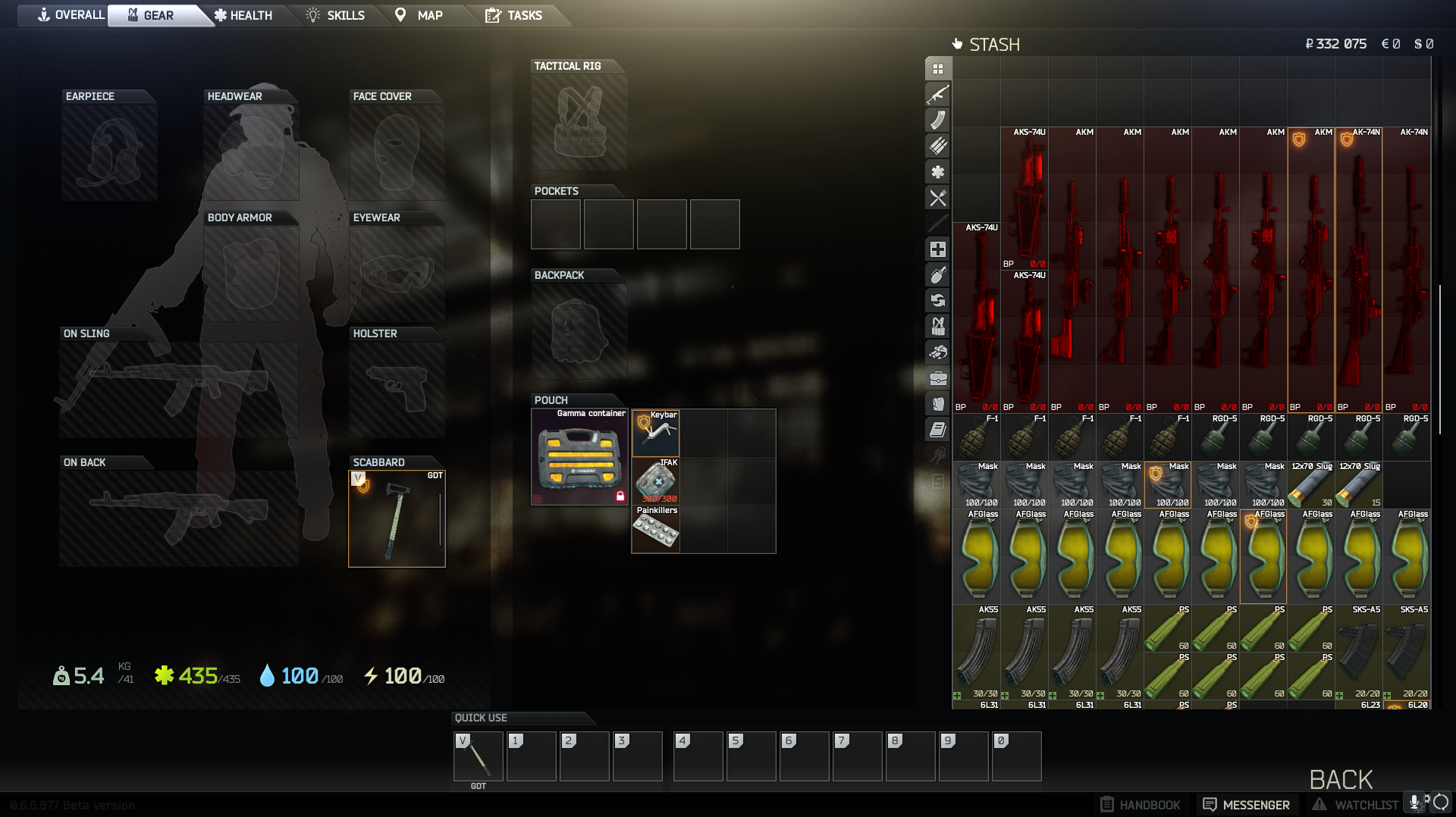Show all items in stash filter
This screenshot has height=817, width=1456.
click(938, 69)
